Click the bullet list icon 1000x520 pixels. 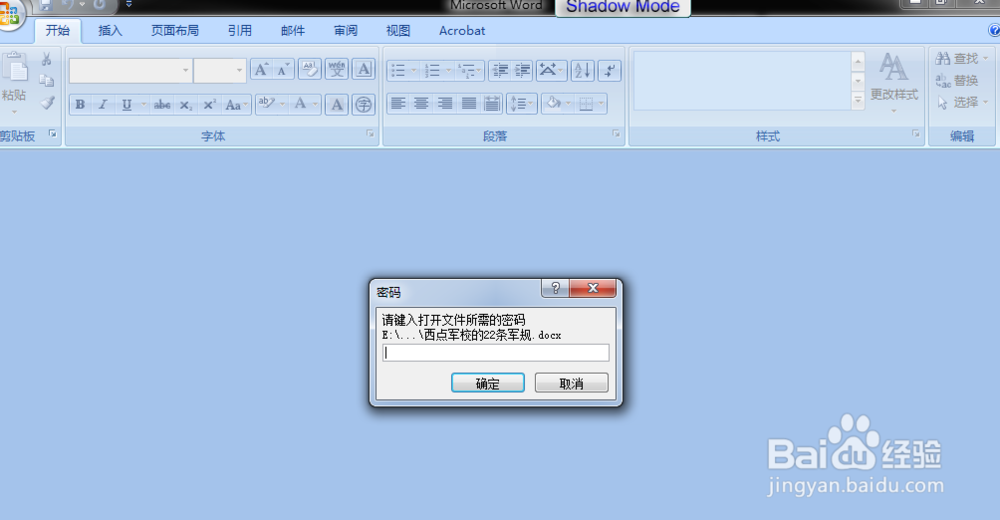tap(399, 70)
